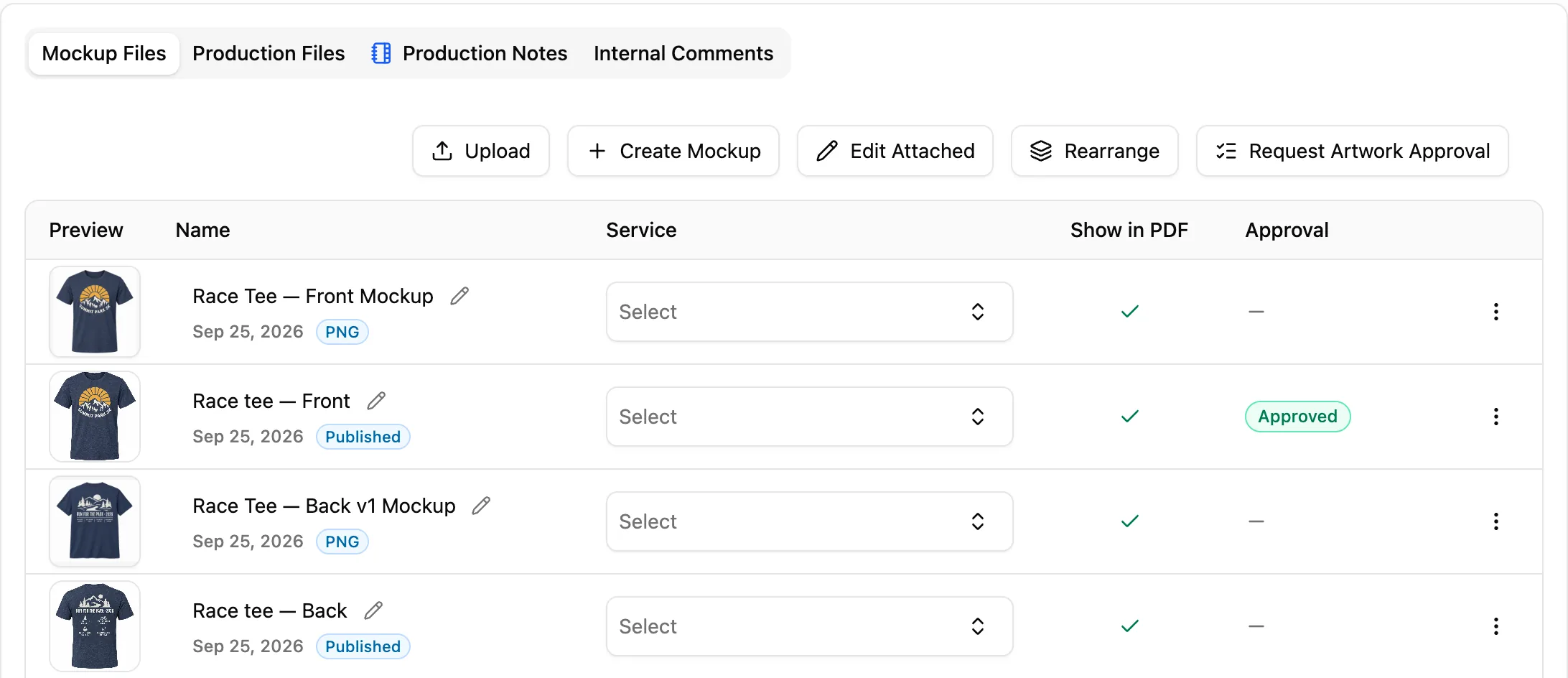Go to Production Notes tab

470,53
